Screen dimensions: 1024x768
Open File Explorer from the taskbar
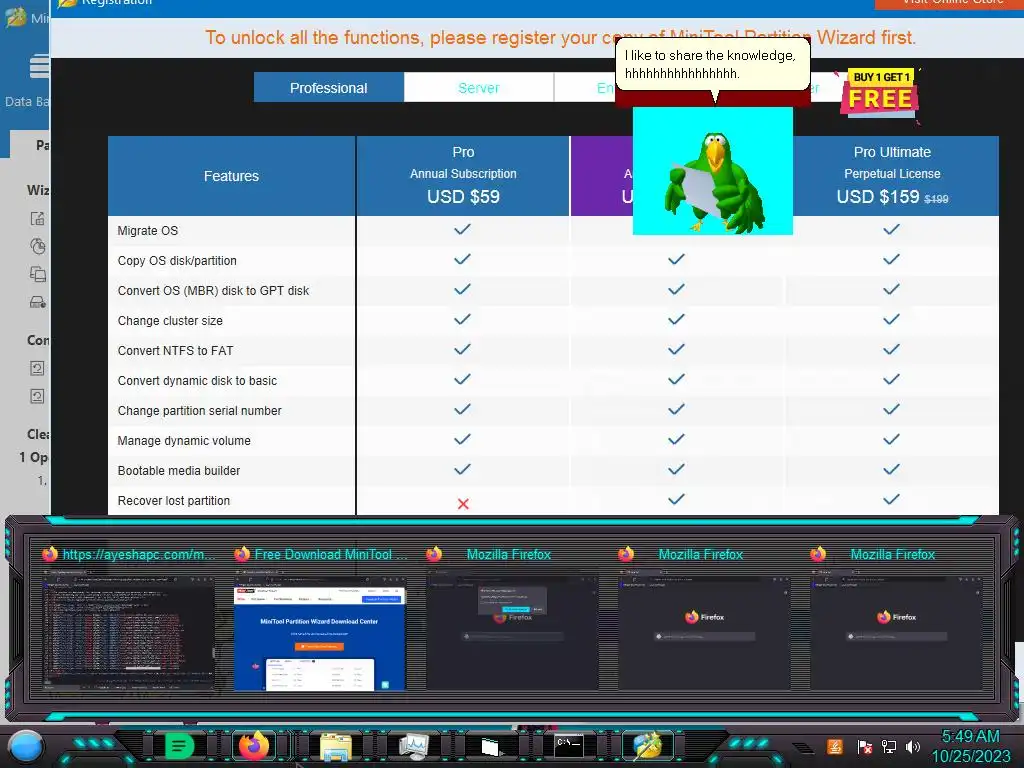click(336, 746)
